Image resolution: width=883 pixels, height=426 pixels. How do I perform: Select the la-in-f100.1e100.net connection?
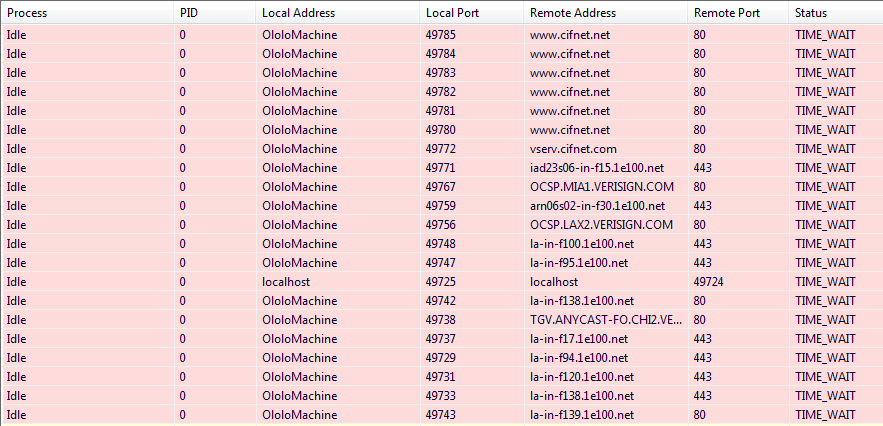[582, 244]
